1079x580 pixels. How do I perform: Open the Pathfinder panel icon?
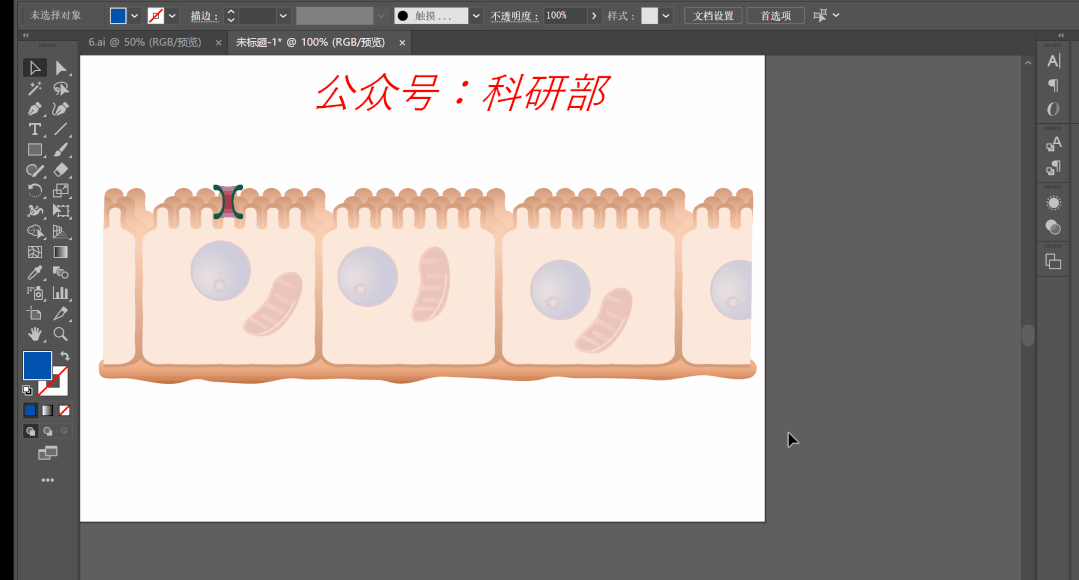(x=1053, y=261)
